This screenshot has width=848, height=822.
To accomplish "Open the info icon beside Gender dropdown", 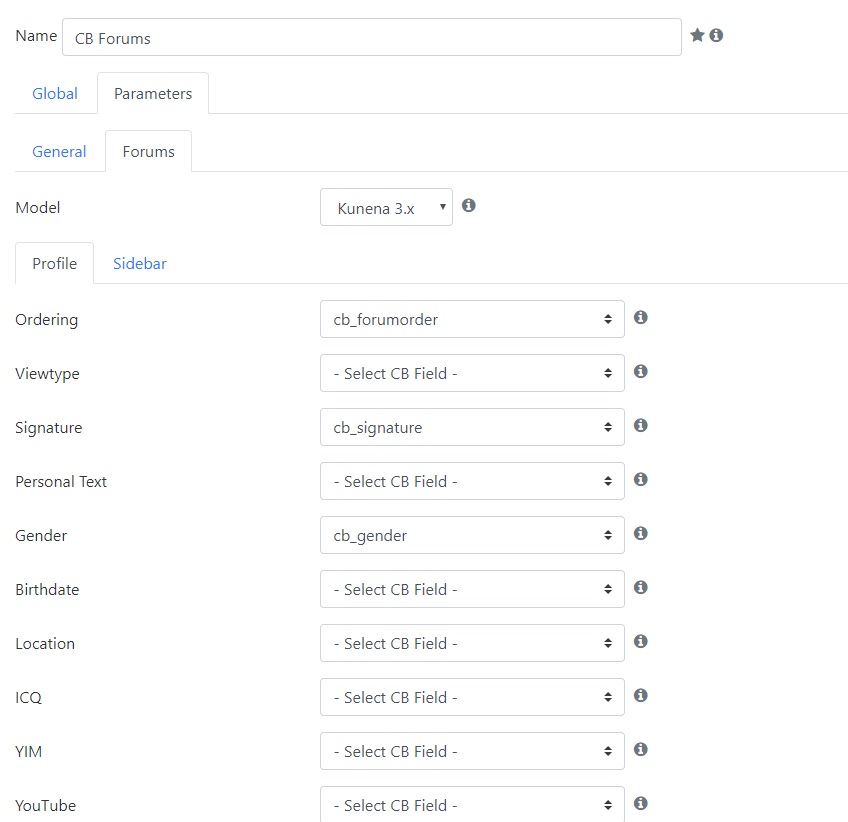I will click(x=640, y=534).
